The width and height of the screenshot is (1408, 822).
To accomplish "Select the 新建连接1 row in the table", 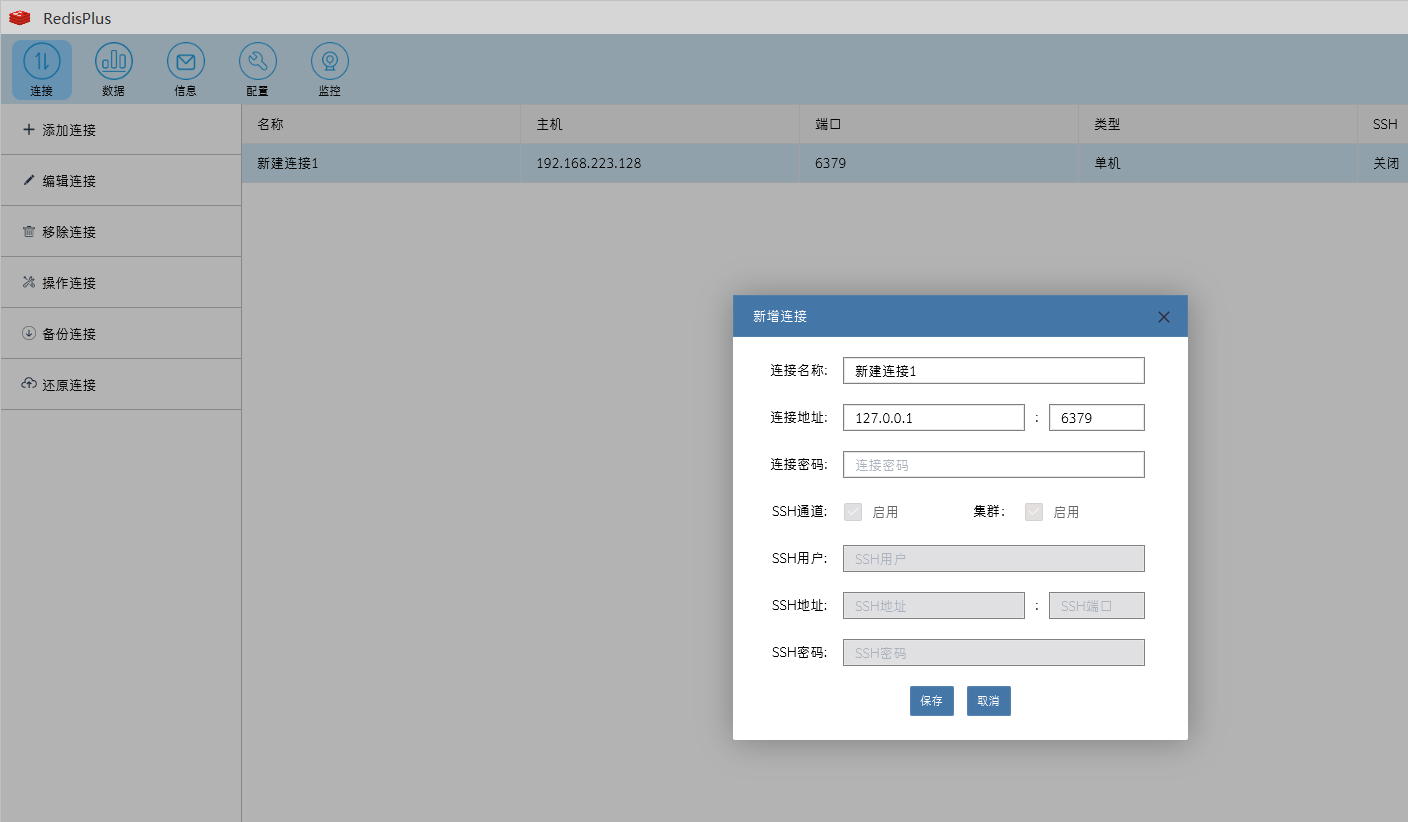I will click(x=825, y=163).
